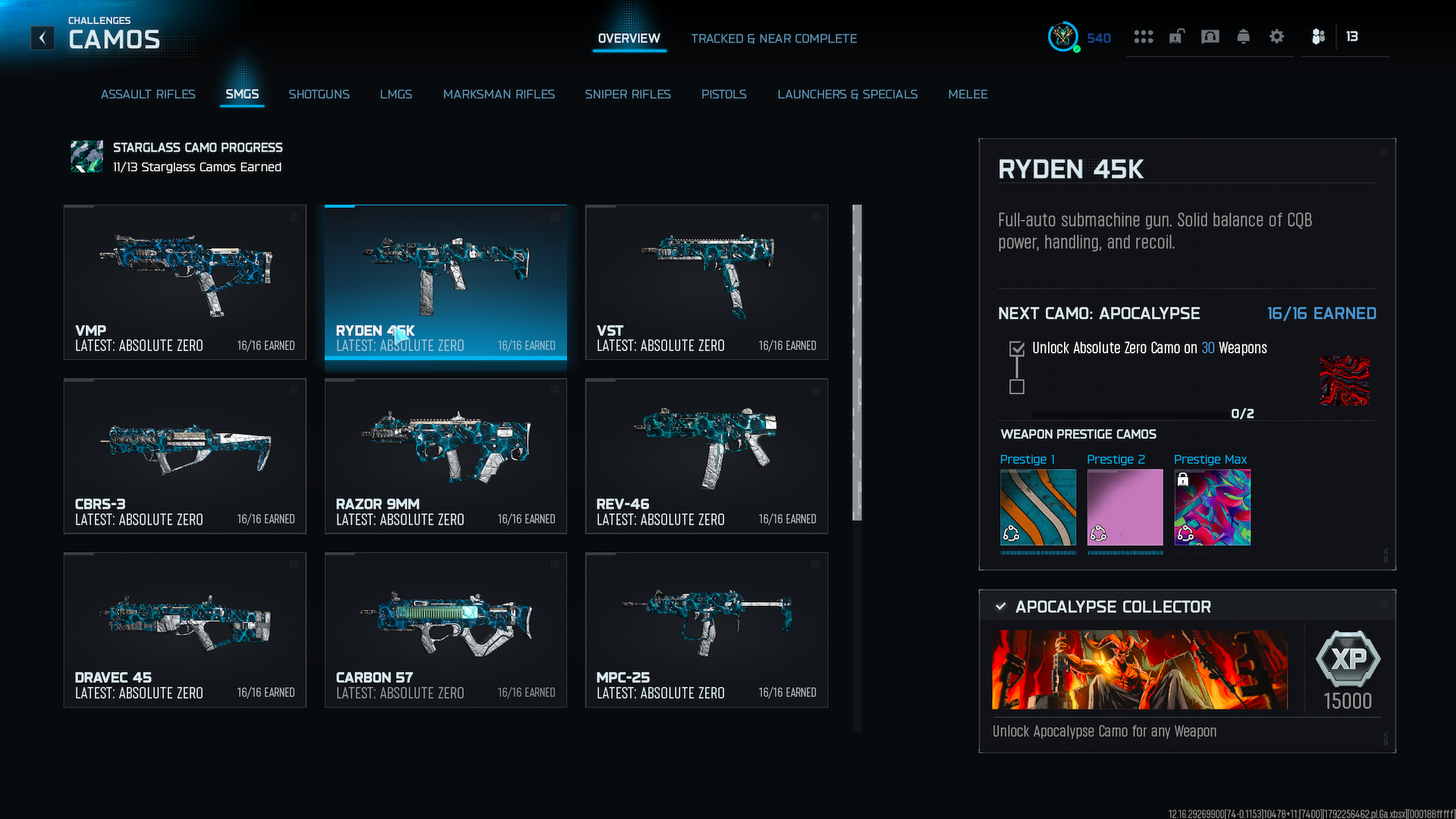
Task: Open the LMGs category
Action: (396, 94)
